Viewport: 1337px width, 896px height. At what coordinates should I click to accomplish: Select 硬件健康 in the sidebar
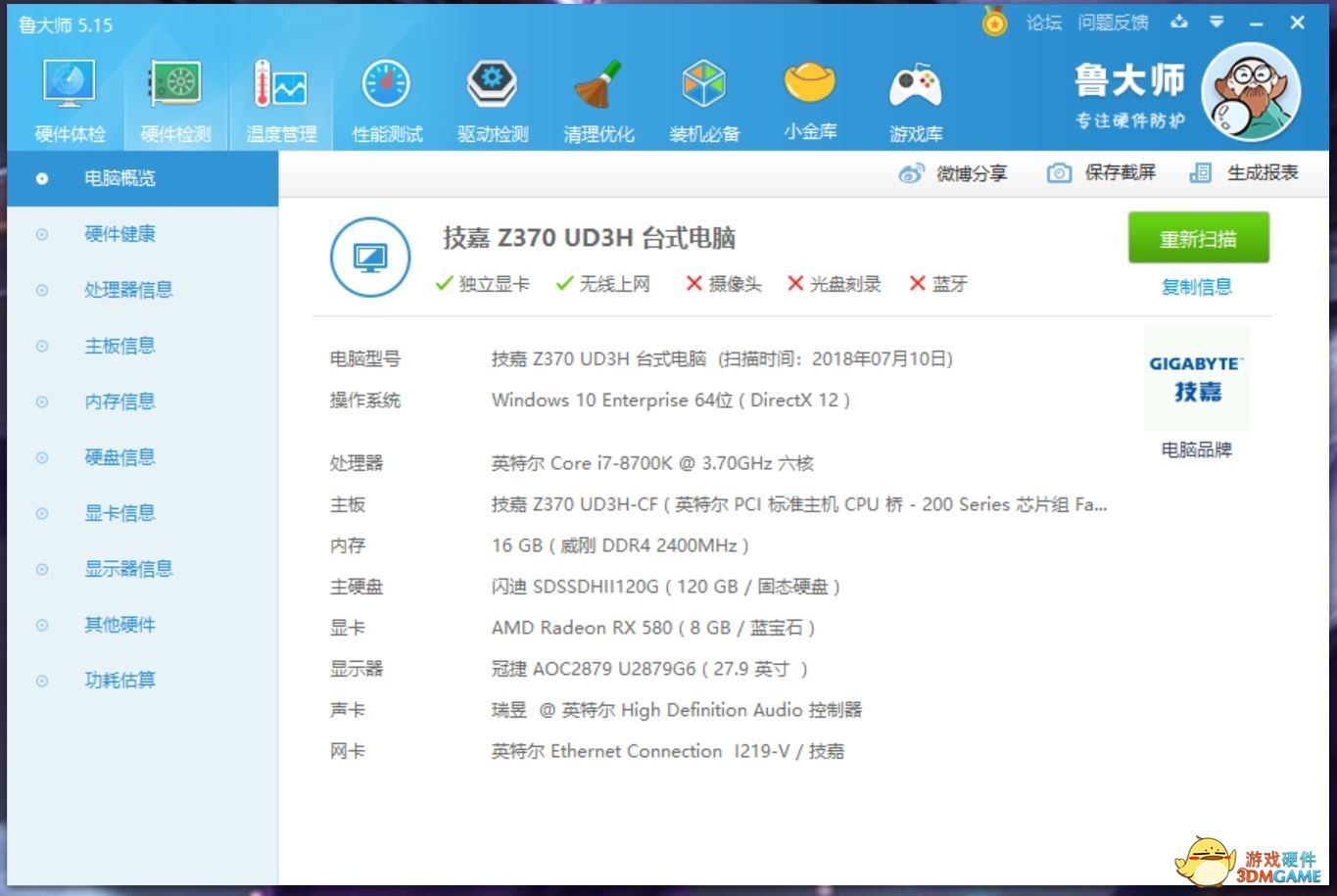pyautogui.click(x=143, y=234)
